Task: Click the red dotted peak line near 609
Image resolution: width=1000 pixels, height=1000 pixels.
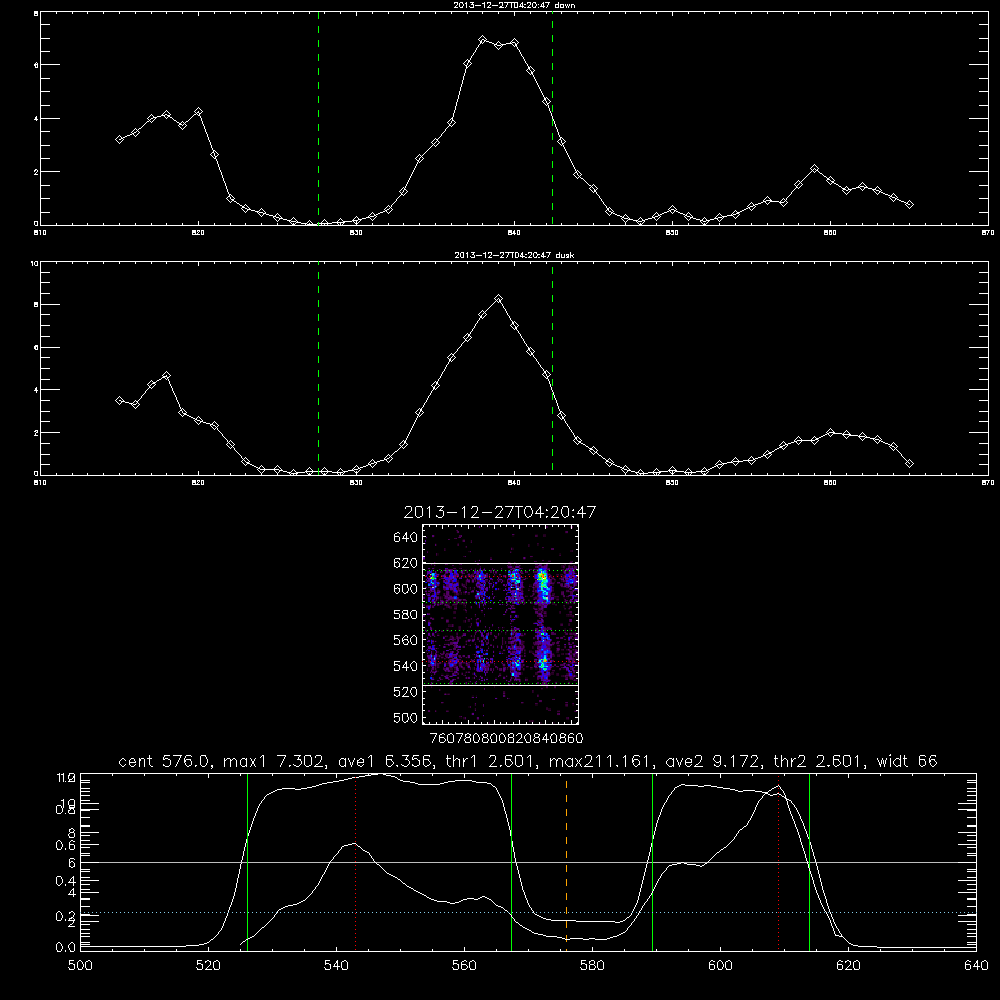Action: click(x=778, y=861)
